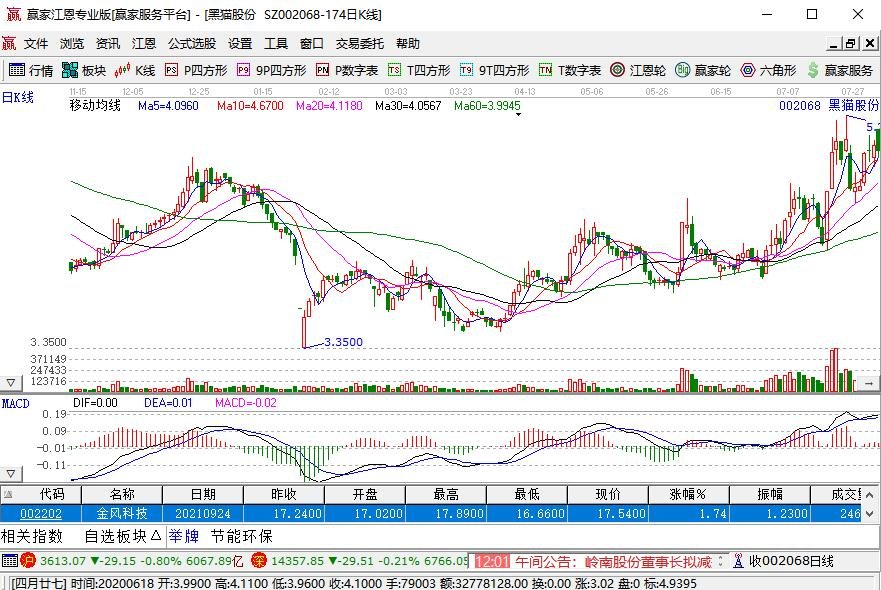Viewport: 881px width, 590px height.
Task: Expand the news ticker up-down arrows
Action: [720, 561]
